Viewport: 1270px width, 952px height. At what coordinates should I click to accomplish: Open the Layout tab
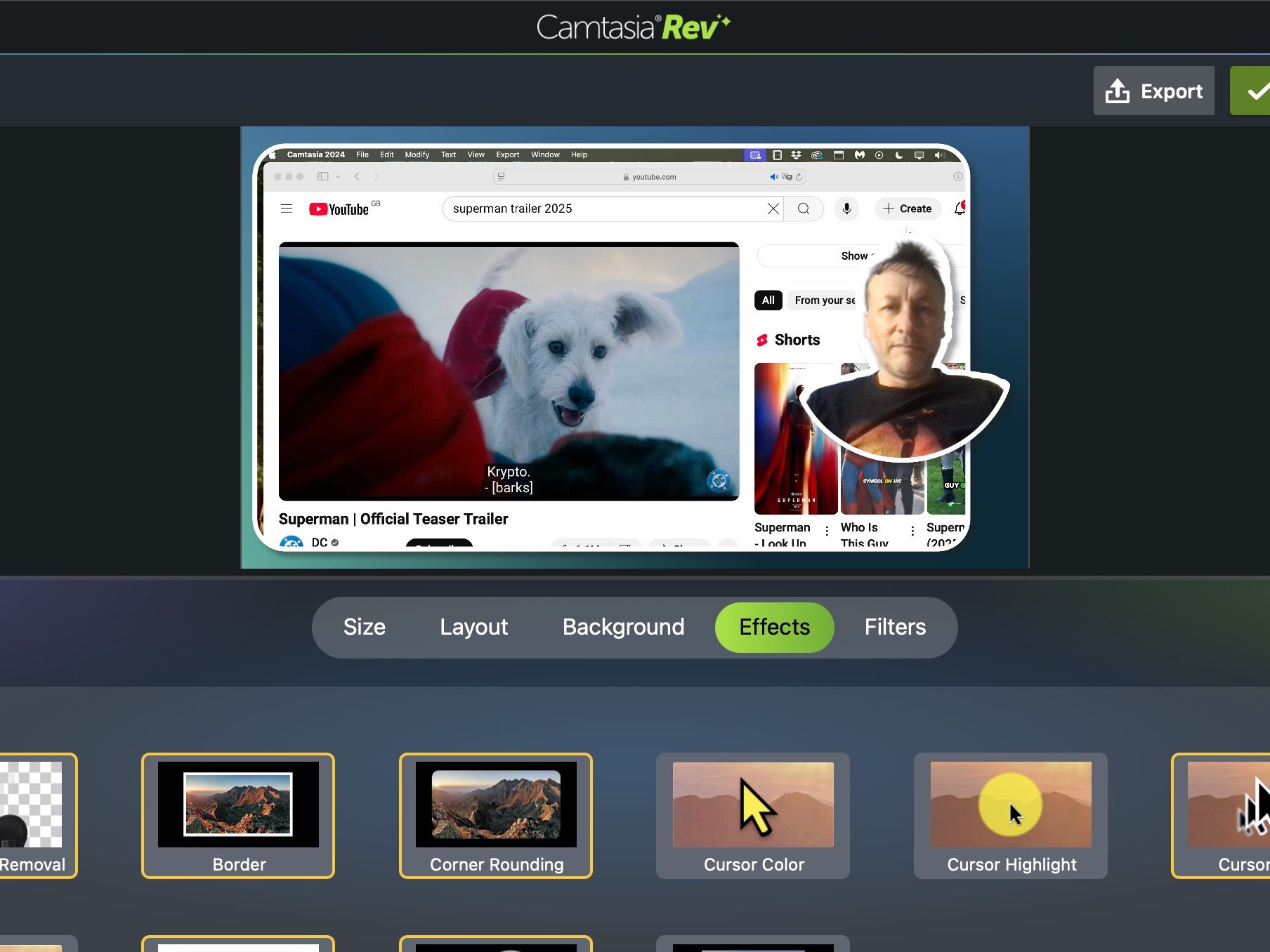coord(474,627)
